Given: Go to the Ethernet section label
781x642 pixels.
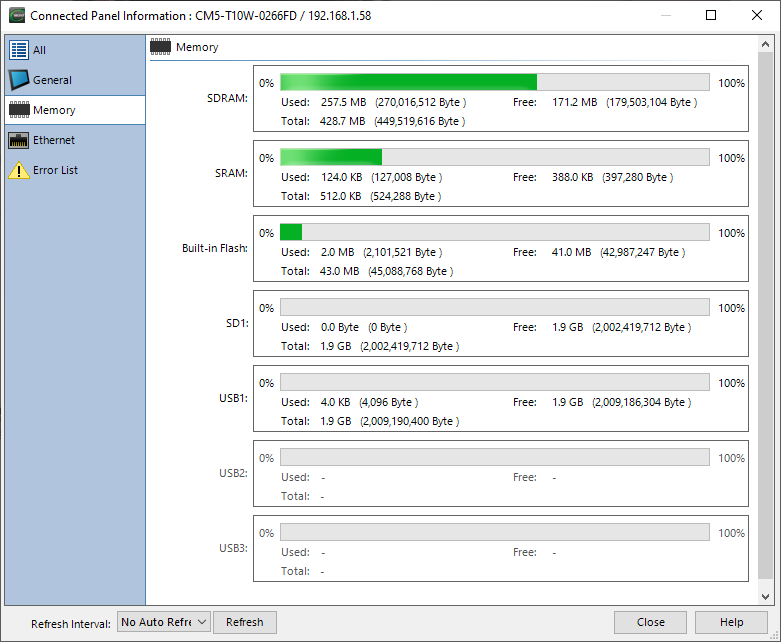Looking at the screenshot, I should pos(54,140).
